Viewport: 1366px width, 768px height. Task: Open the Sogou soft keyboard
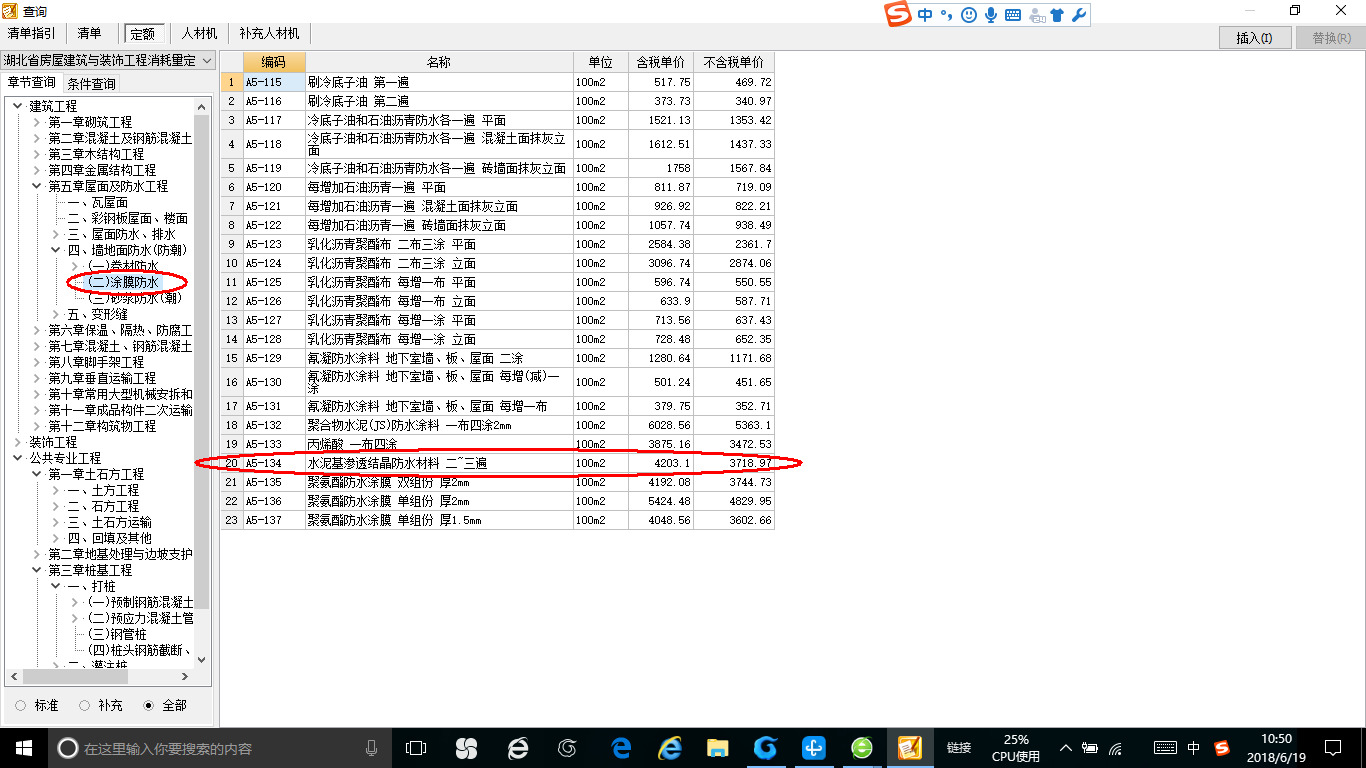tap(1013, 15)
